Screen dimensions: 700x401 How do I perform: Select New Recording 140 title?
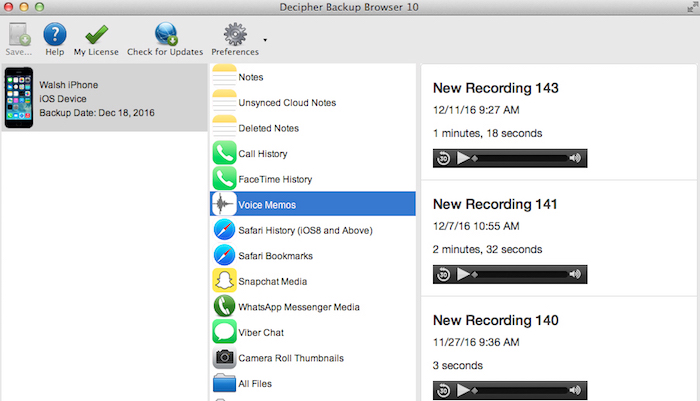pos(496,320)
